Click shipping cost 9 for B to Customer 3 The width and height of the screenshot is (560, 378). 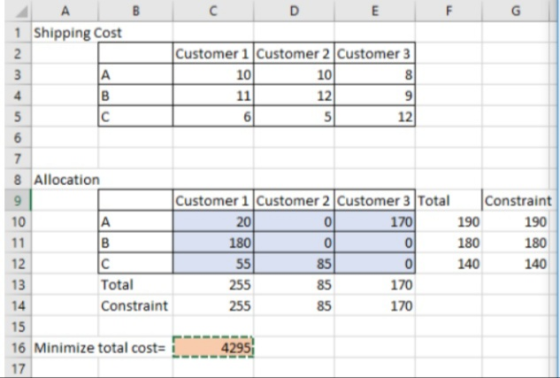pos(375,96)
